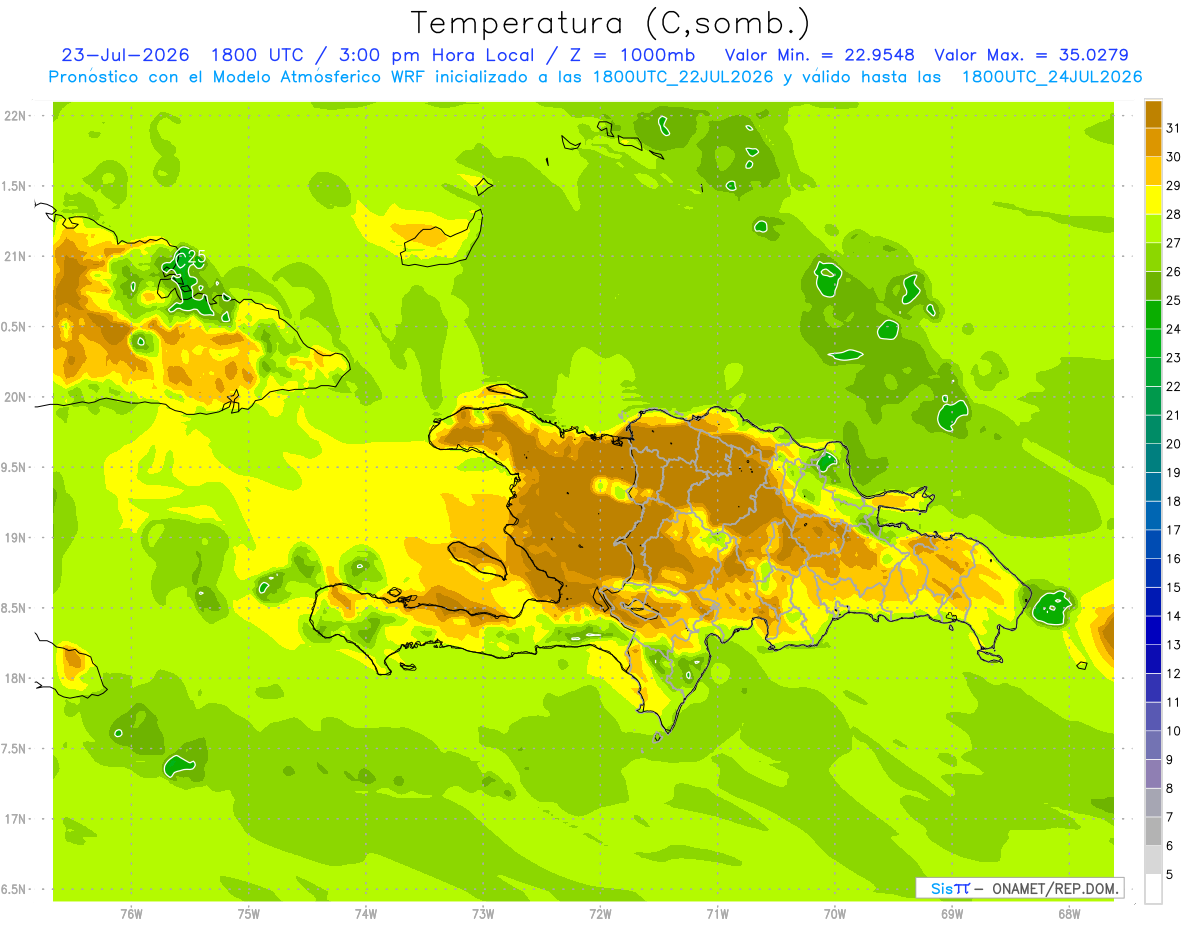Click the "71W" longitude label
This screenshot has width=1200, height=927.
coord(717,913)
